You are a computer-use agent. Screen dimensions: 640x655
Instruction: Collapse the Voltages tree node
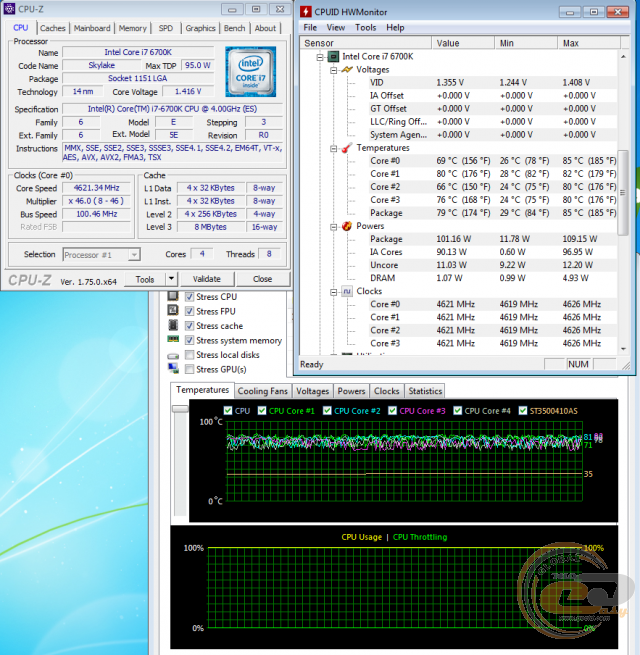pos(333,70)
